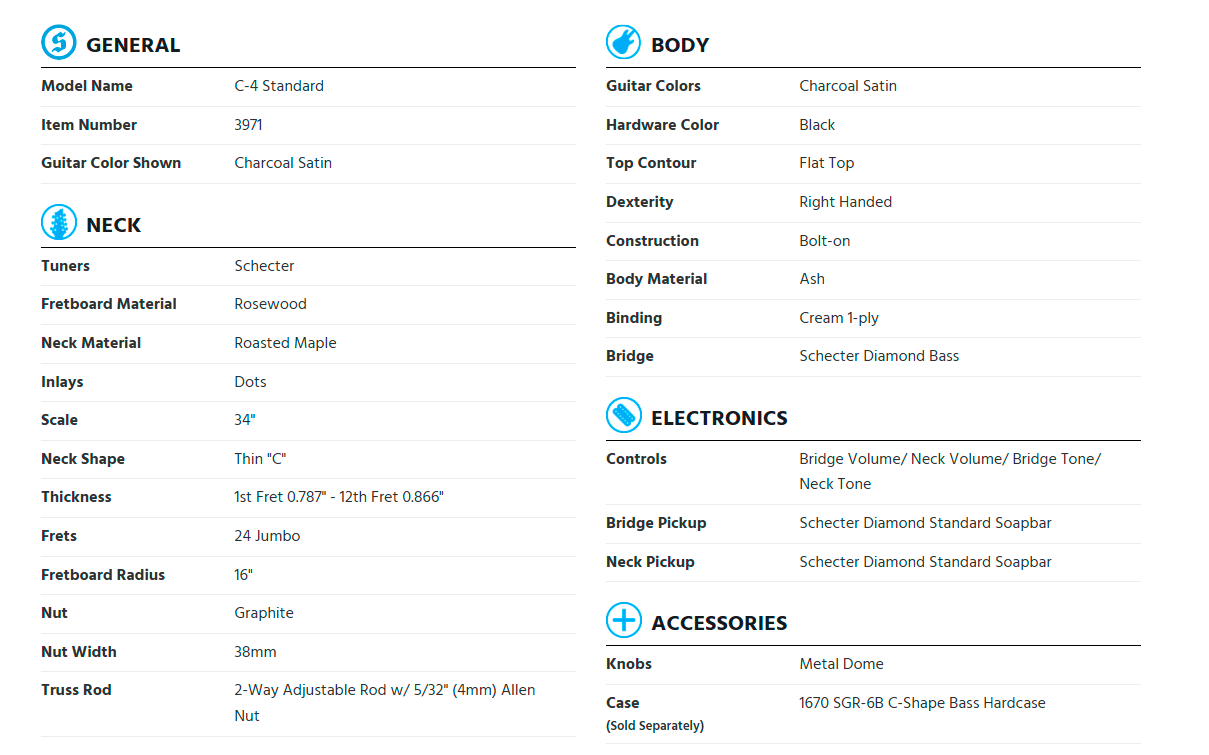This screenshot has width=1209, height=755.
Task: Click the Bridge Pickup soapbar value
Action: pyautogui.click(x=925, y=523)
